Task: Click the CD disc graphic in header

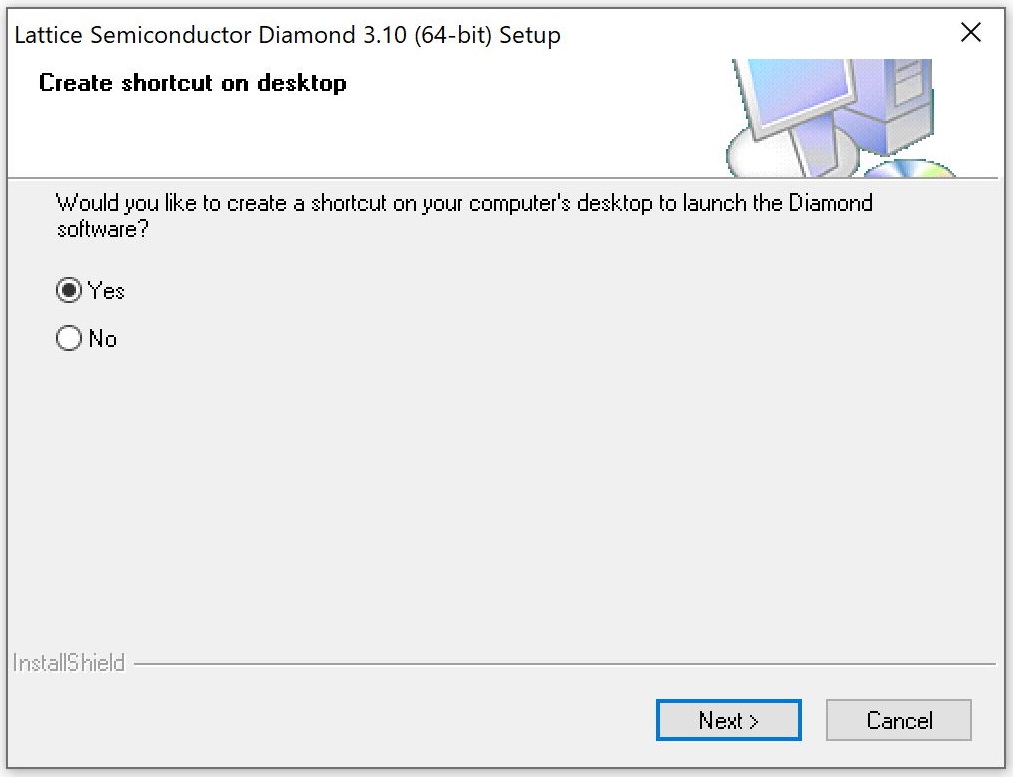Action: point(910,169)
